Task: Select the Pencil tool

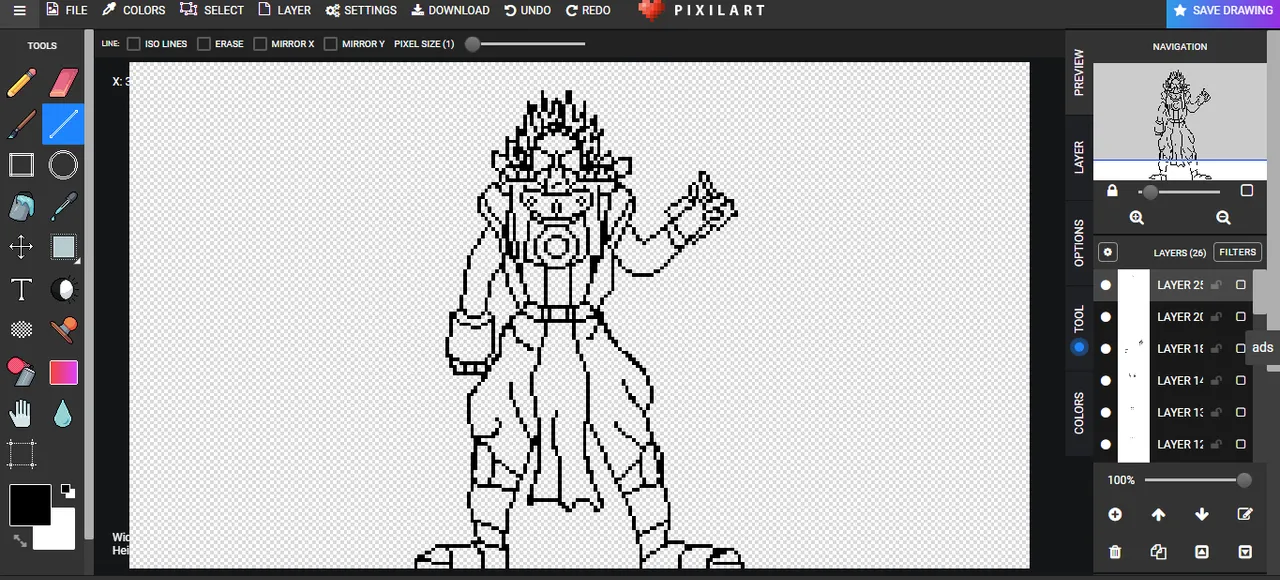Action: [x=21, y=83]
